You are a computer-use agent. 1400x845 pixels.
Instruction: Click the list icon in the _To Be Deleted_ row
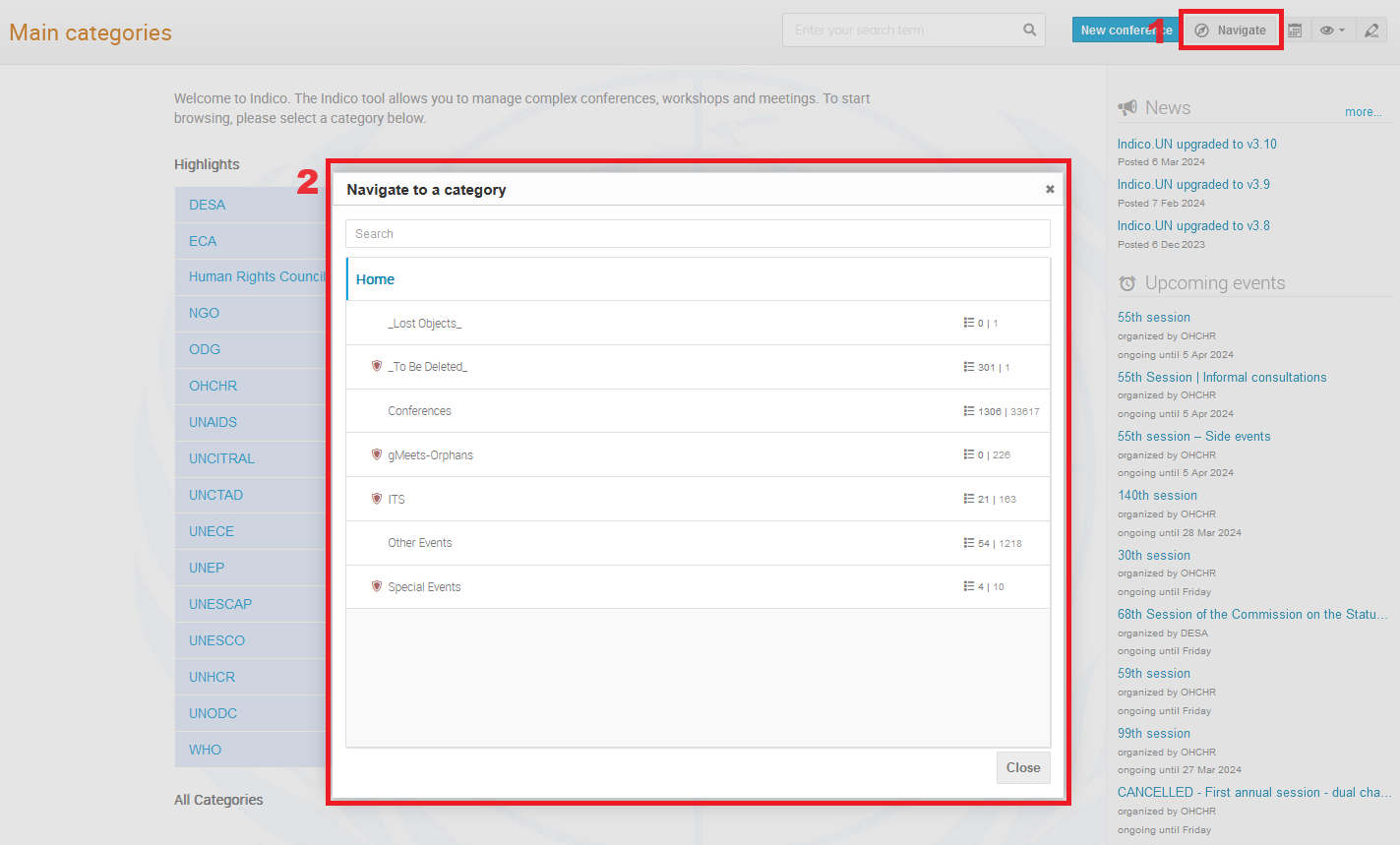coord(969,367)
